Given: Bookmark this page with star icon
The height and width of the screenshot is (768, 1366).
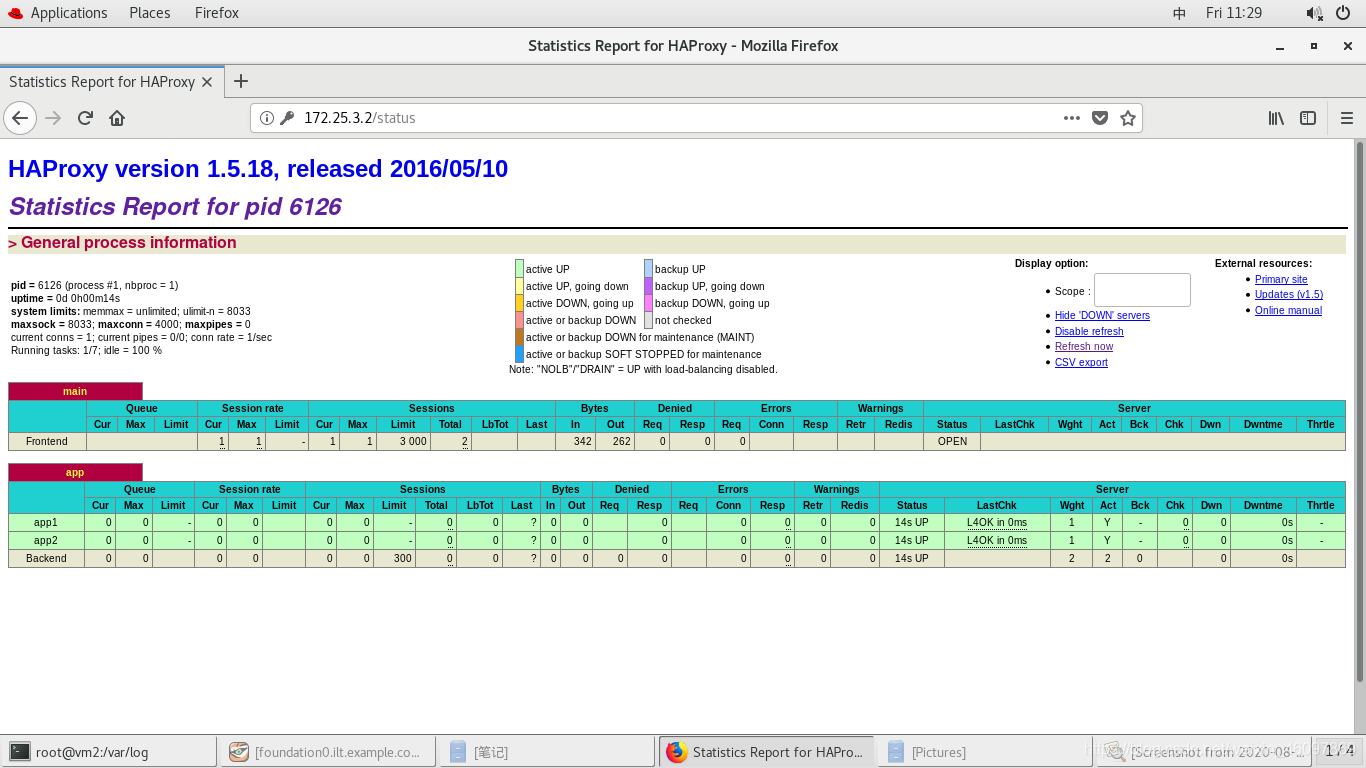Looking at the screenshot, I should point(1128,118).
